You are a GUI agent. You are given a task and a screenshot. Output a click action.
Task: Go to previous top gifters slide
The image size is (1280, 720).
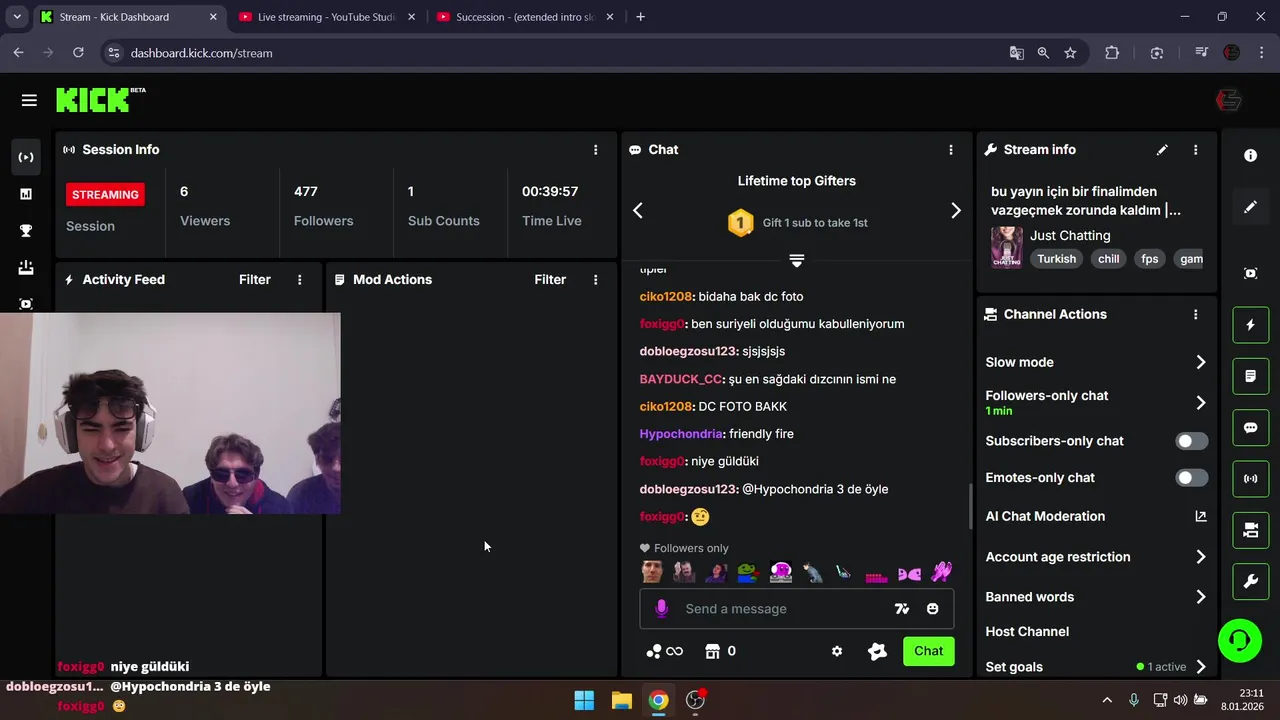click(638, 210)
